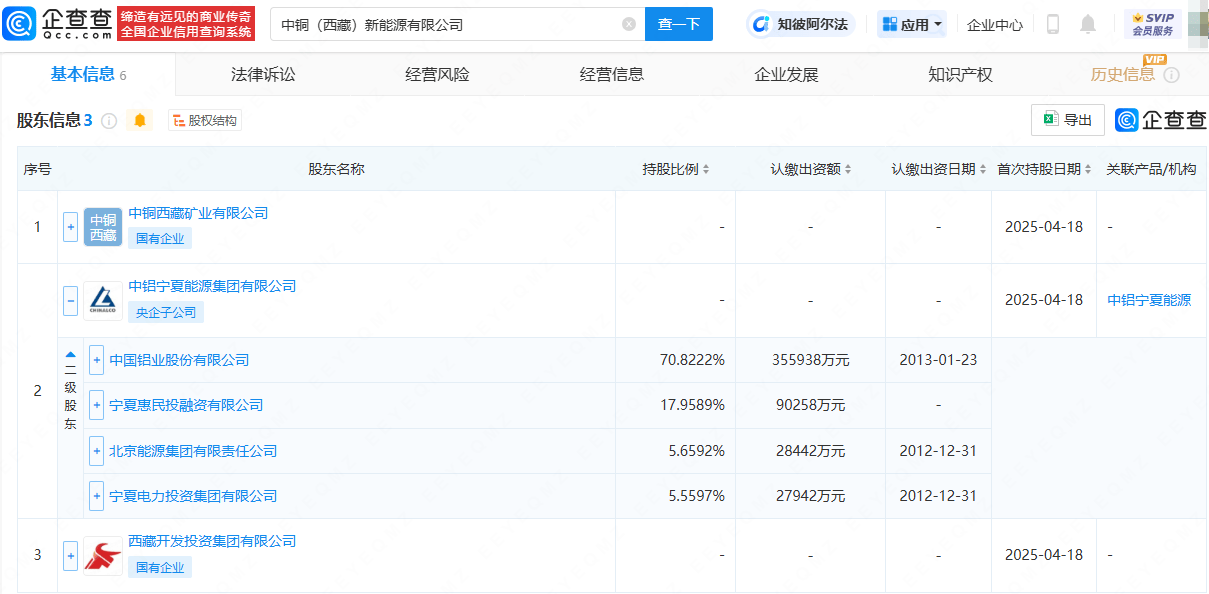
Task: Expand 中国铝业股份有限公司 sub-row
Action: 96,360
